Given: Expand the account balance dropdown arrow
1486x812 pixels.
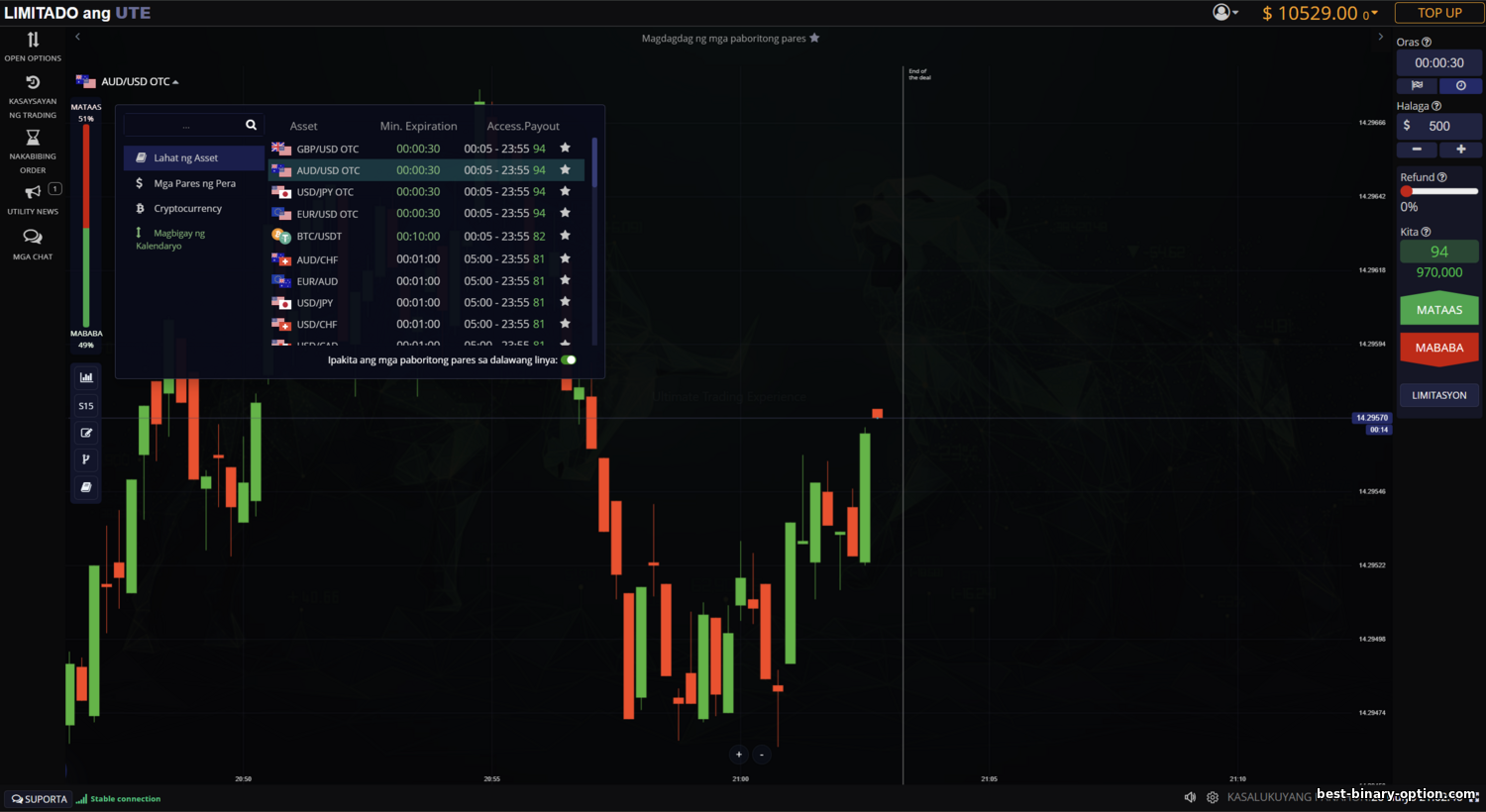Looking at the screenshot, I should click(x=1374, y=14).
